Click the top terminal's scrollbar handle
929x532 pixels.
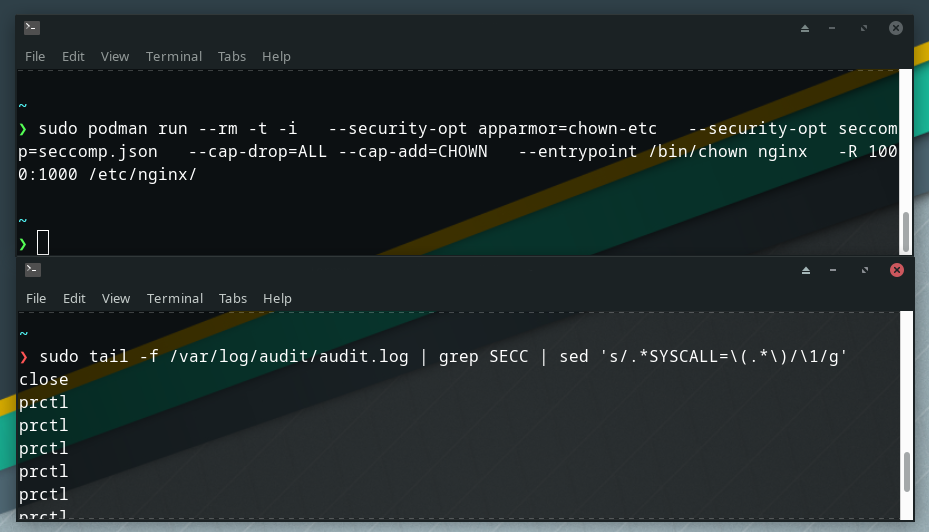coord(906,232)
